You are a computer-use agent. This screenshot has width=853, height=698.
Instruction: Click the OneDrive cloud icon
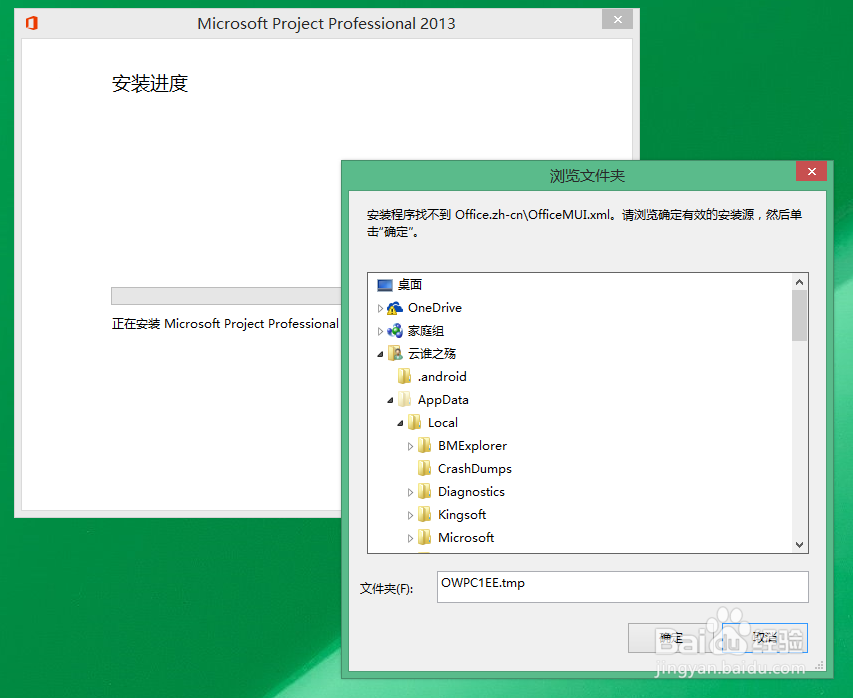pos(395,308)
